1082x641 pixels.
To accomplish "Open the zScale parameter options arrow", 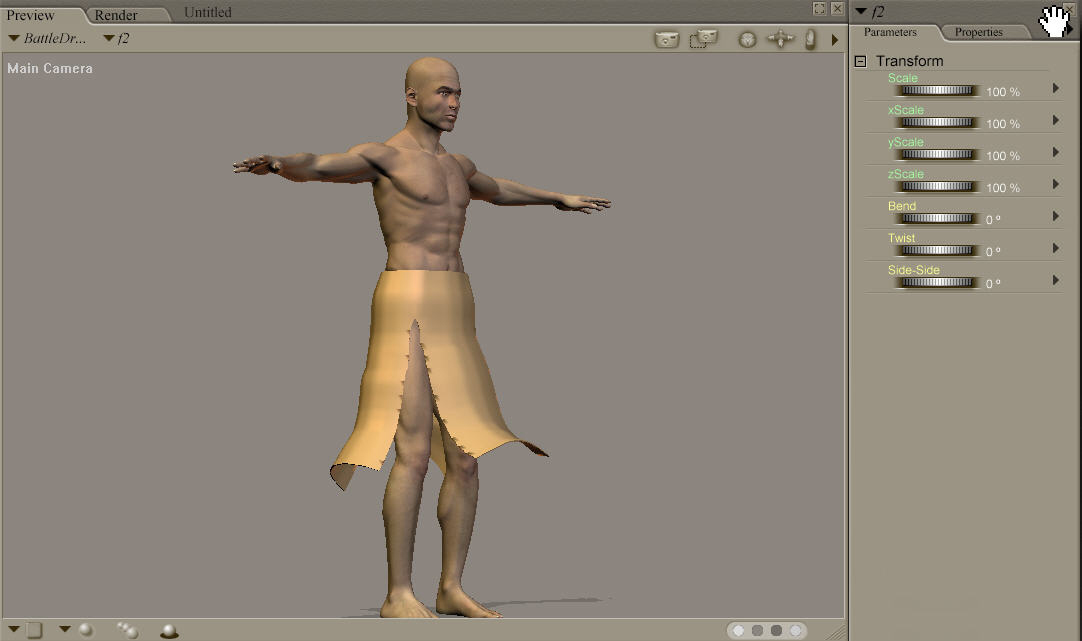I will click(x=1056, y=184).
